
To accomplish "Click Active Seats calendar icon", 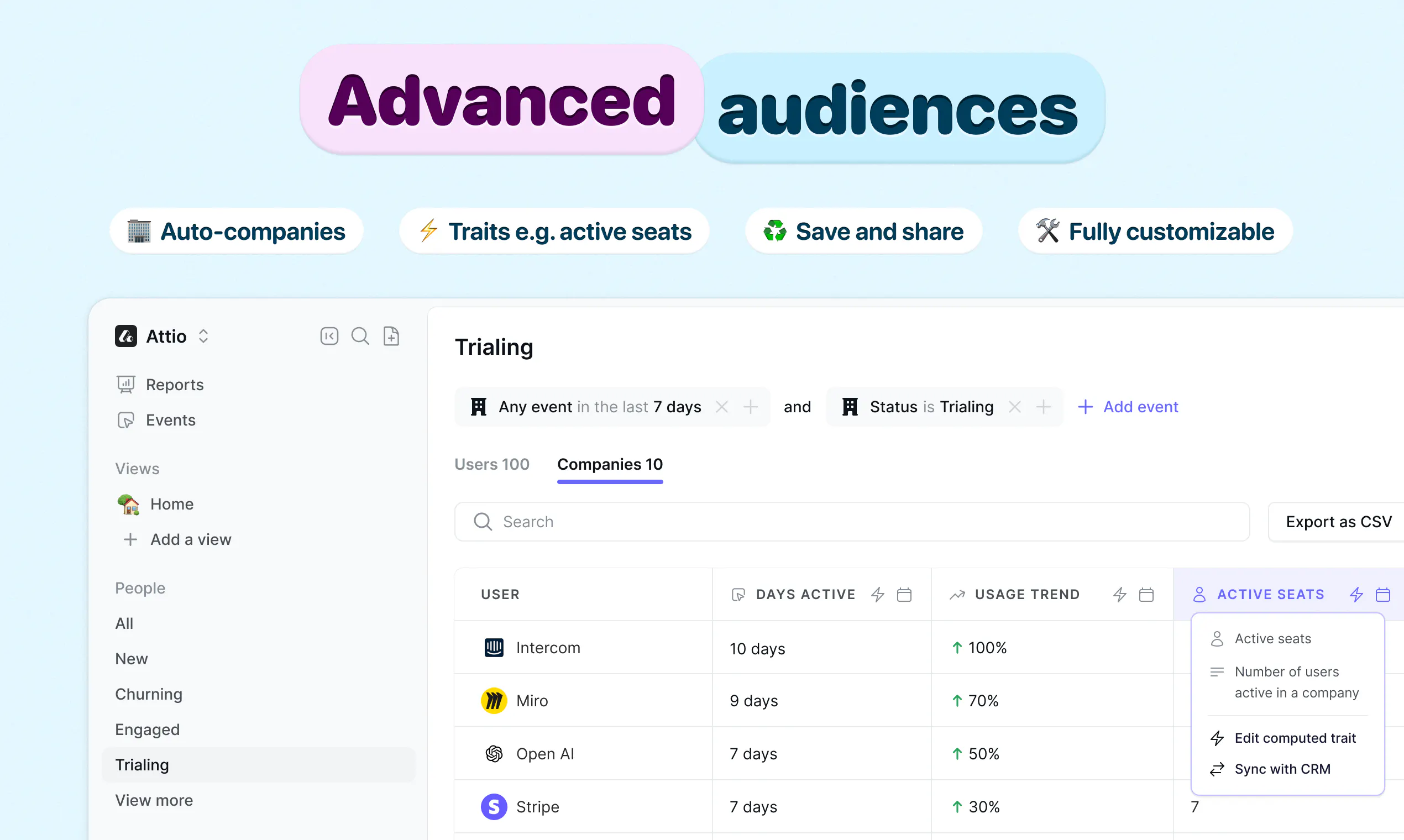I will [1383, 594].
